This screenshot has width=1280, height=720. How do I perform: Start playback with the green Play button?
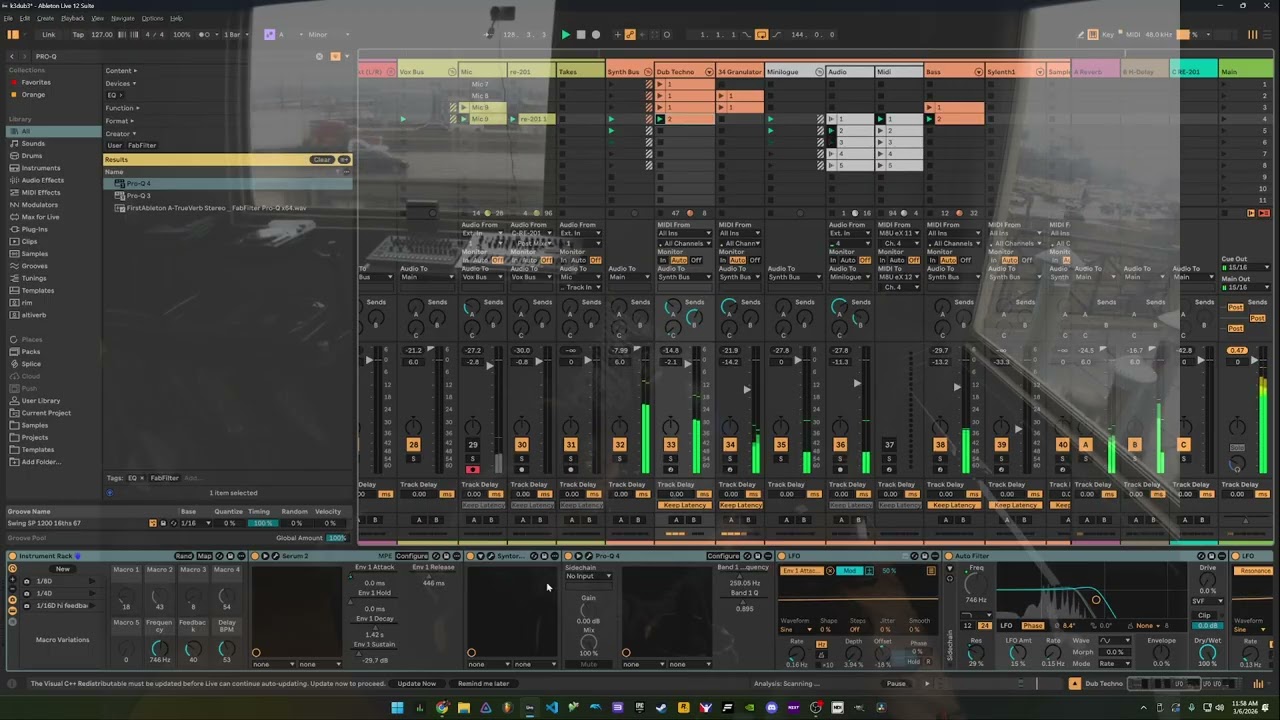click(565, 34)
